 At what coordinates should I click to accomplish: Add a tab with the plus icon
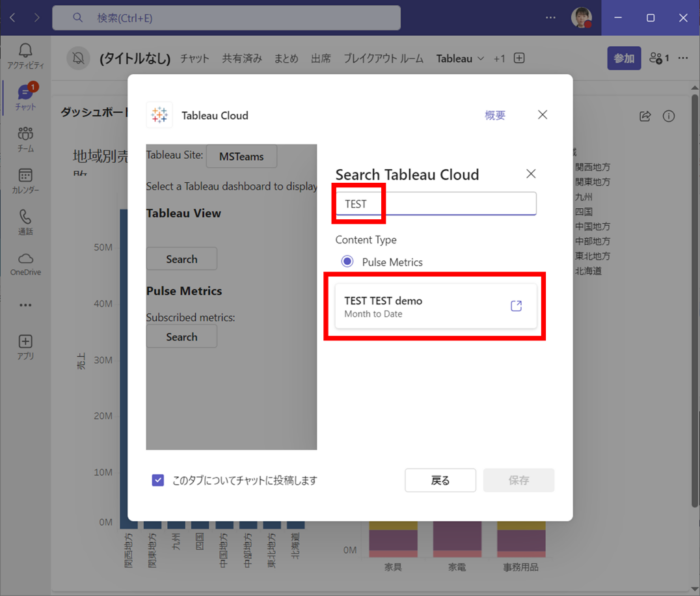point(519,58)
